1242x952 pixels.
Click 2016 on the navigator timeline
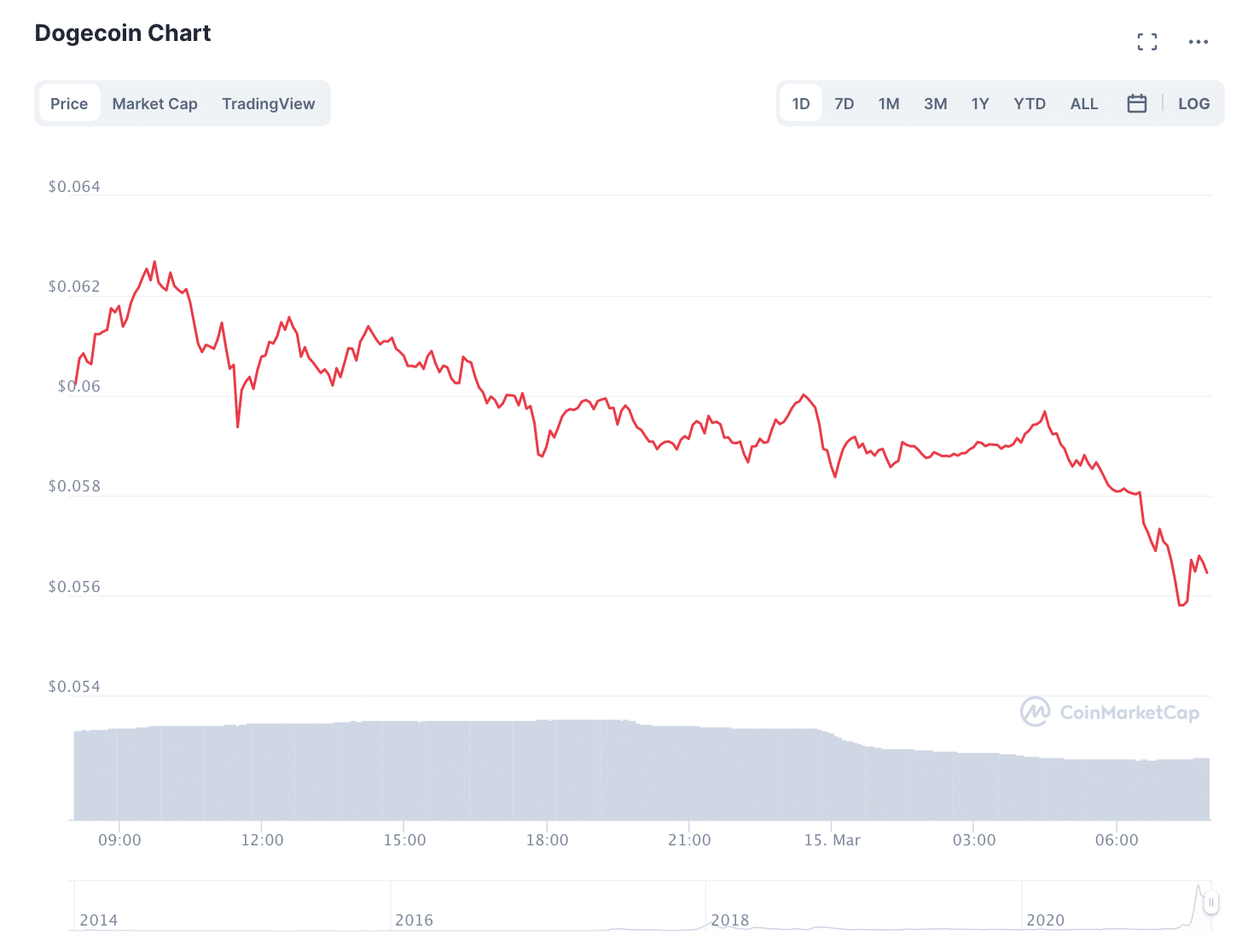click(414, 920)
